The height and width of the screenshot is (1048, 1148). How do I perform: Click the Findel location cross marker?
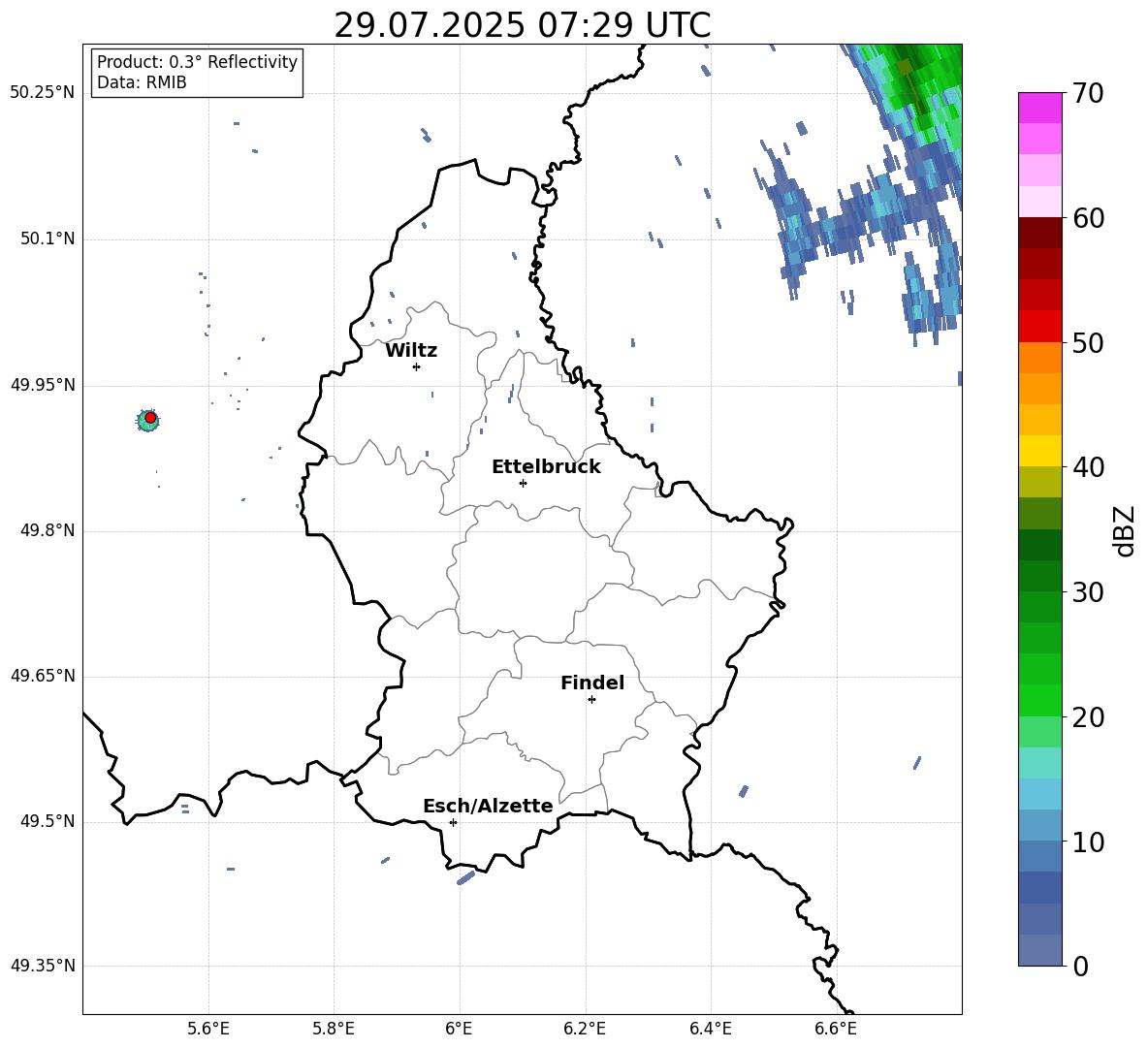click(591, 700)
